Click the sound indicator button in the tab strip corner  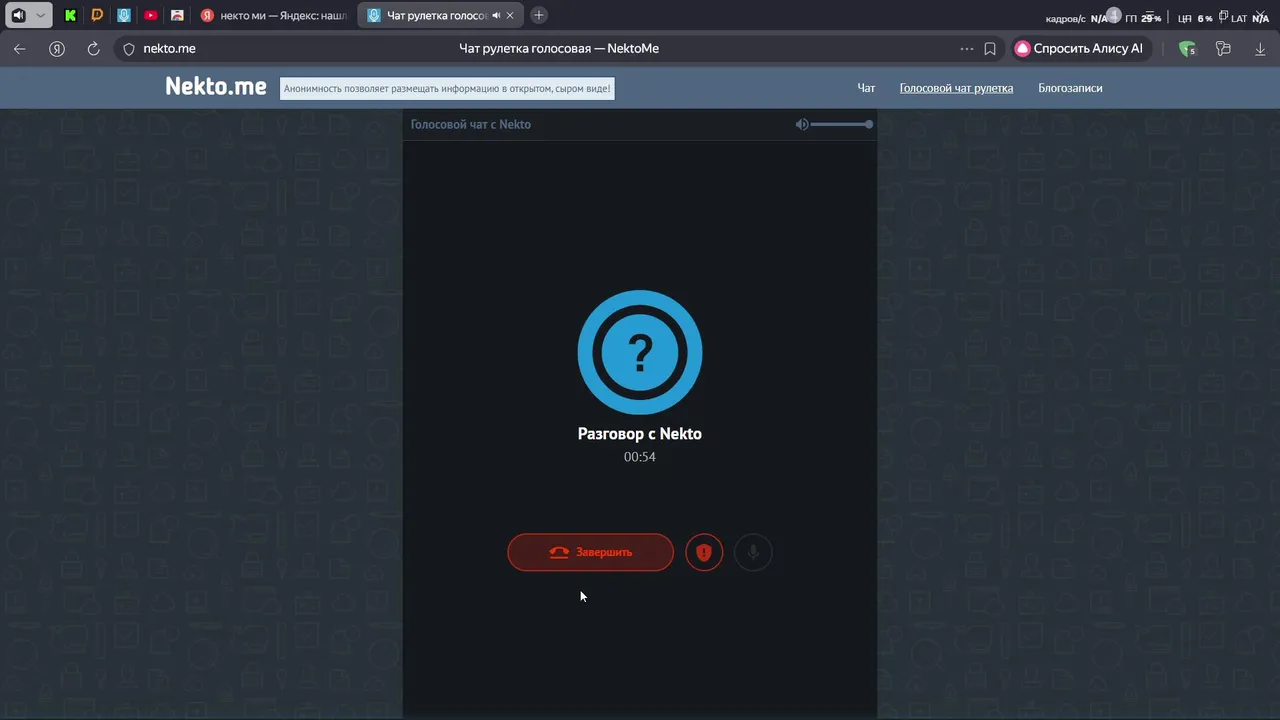click(18, 15)
